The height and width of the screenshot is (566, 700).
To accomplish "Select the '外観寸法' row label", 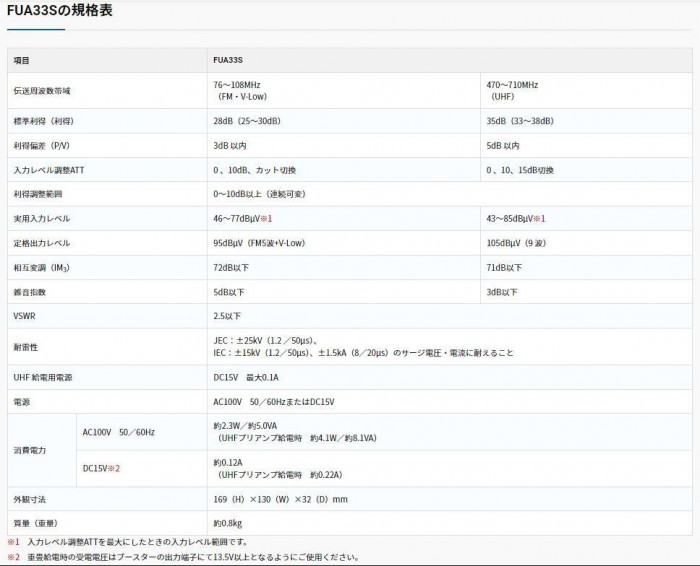I will click(x=29, y=499).
